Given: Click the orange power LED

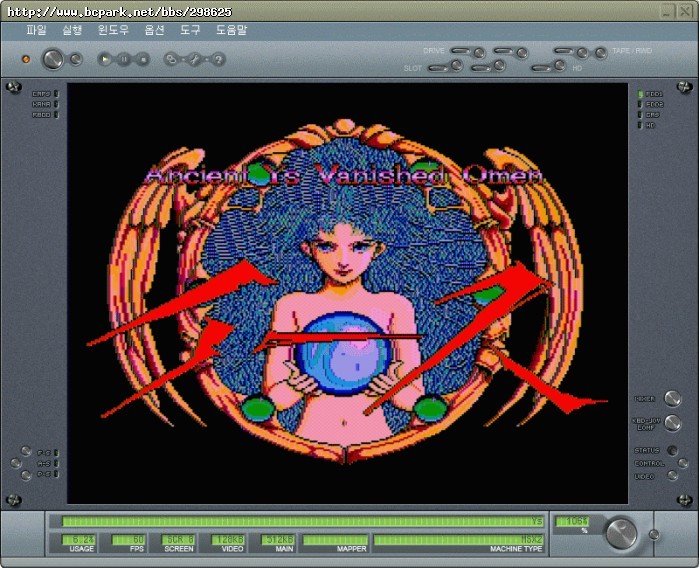Looking at the screenshot, I should (x=26, y=59).
